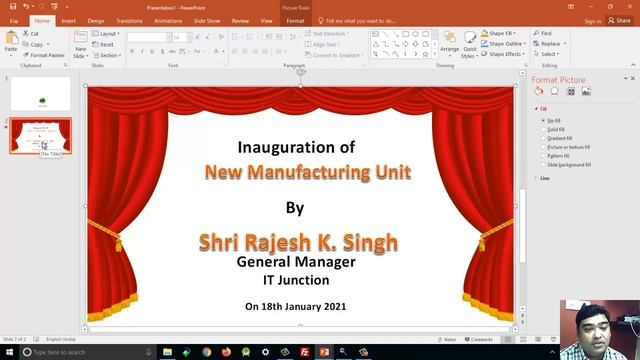This screenshot has width=640, height=360.
Task: Select the Pattern fill radio option
Action: tap(543, 156)
